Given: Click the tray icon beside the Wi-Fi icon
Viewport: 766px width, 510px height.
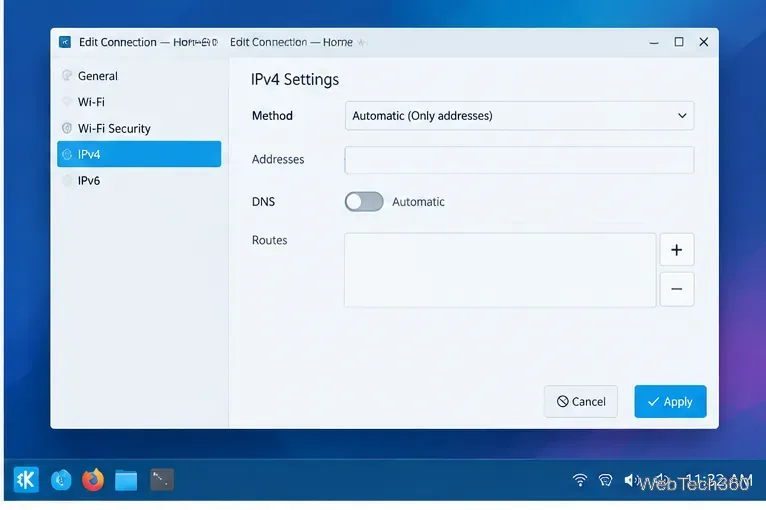Looking at the screenshot, I should pyautogui.click(x=605, y=480).
